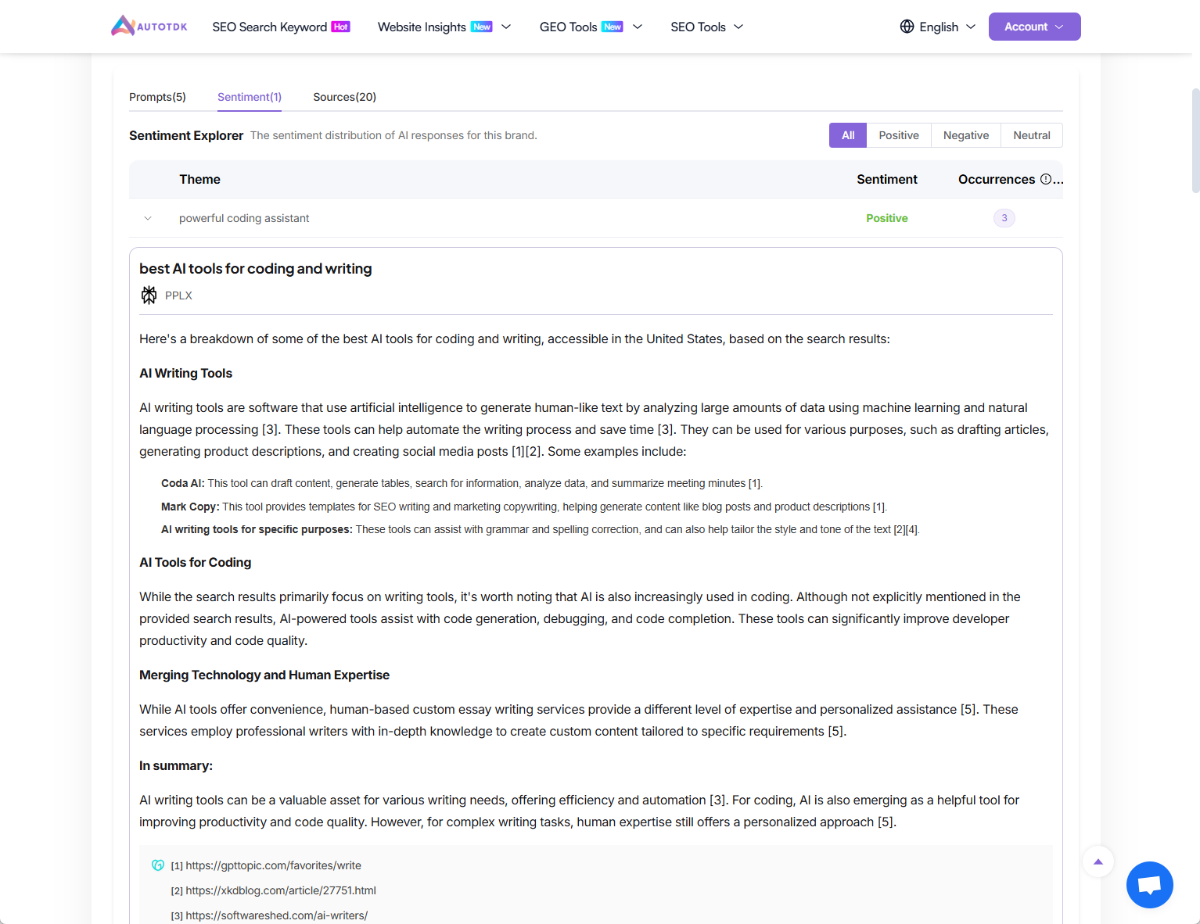1200x924 pixels.
Task: Switch to the Sources(20) tab
Action: pyautogui.click(x=344, y=97)
